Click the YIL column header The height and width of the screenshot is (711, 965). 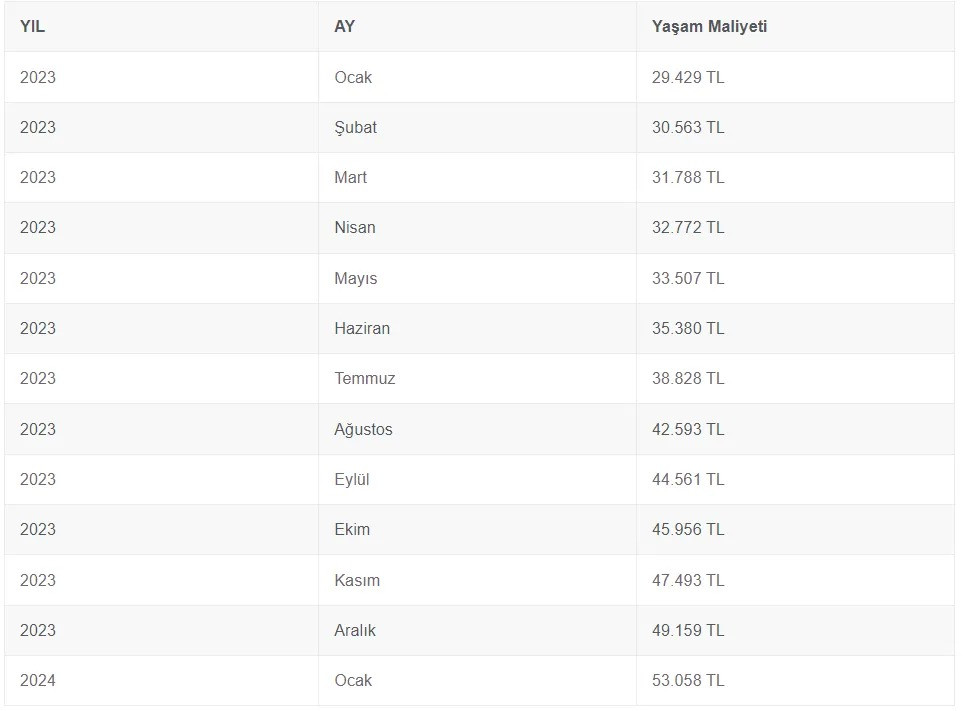click(32, 26)
